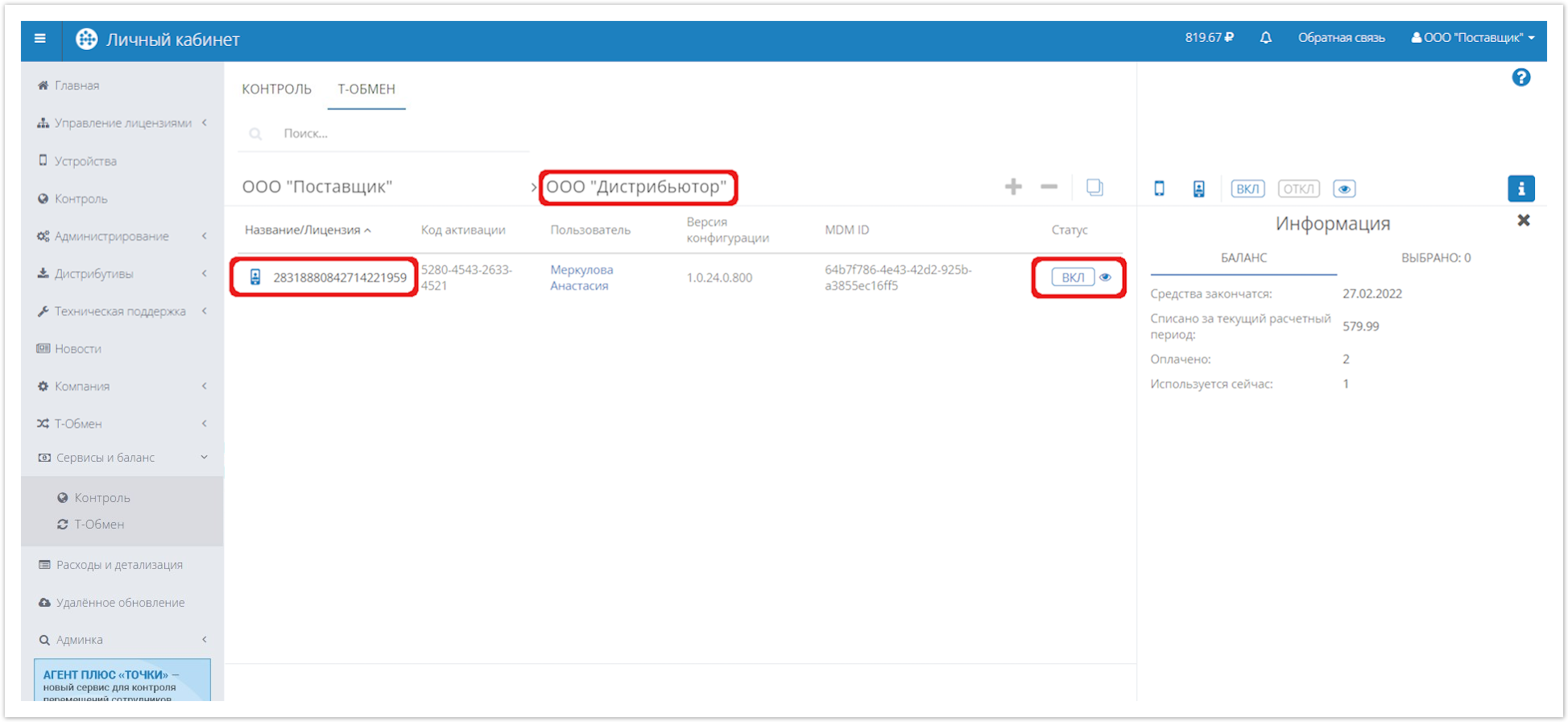Click the blue information panel icon
The width and height of the screenshot is (1568, 722).
[1520, 189]
